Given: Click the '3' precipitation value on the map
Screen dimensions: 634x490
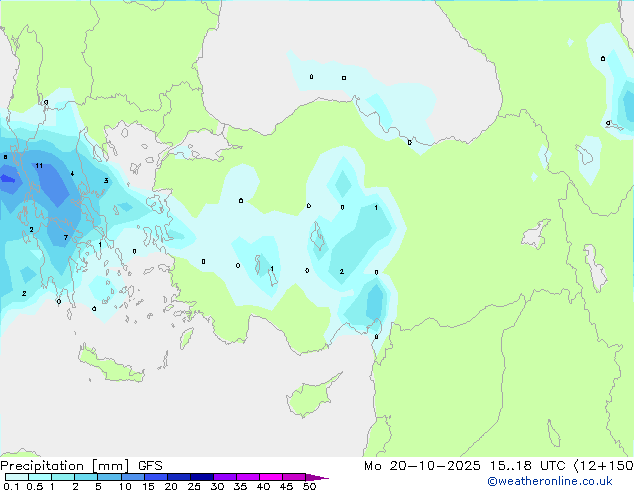Looking at the screenshot, I should click(106, 181).
